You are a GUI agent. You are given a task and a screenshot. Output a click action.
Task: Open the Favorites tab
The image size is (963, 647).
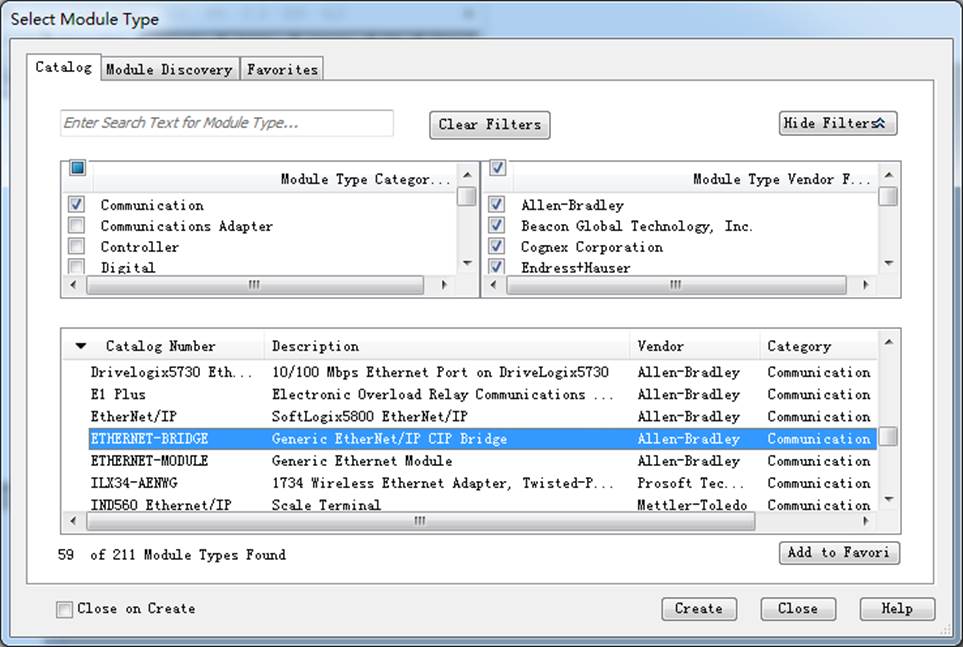(283, 69)
